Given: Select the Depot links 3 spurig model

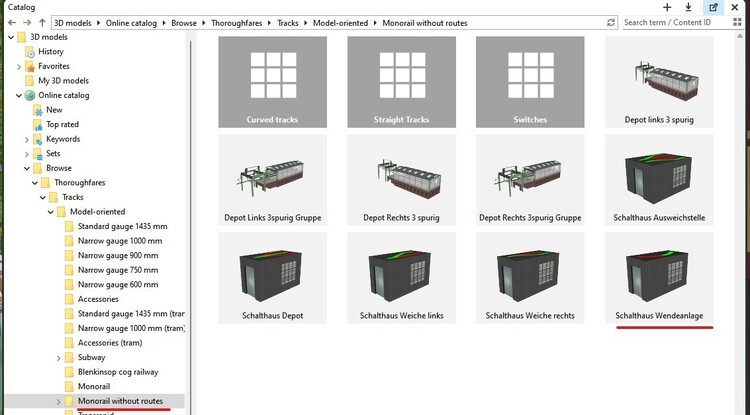Looking at the screenshot, I should [x=659, y=82].
